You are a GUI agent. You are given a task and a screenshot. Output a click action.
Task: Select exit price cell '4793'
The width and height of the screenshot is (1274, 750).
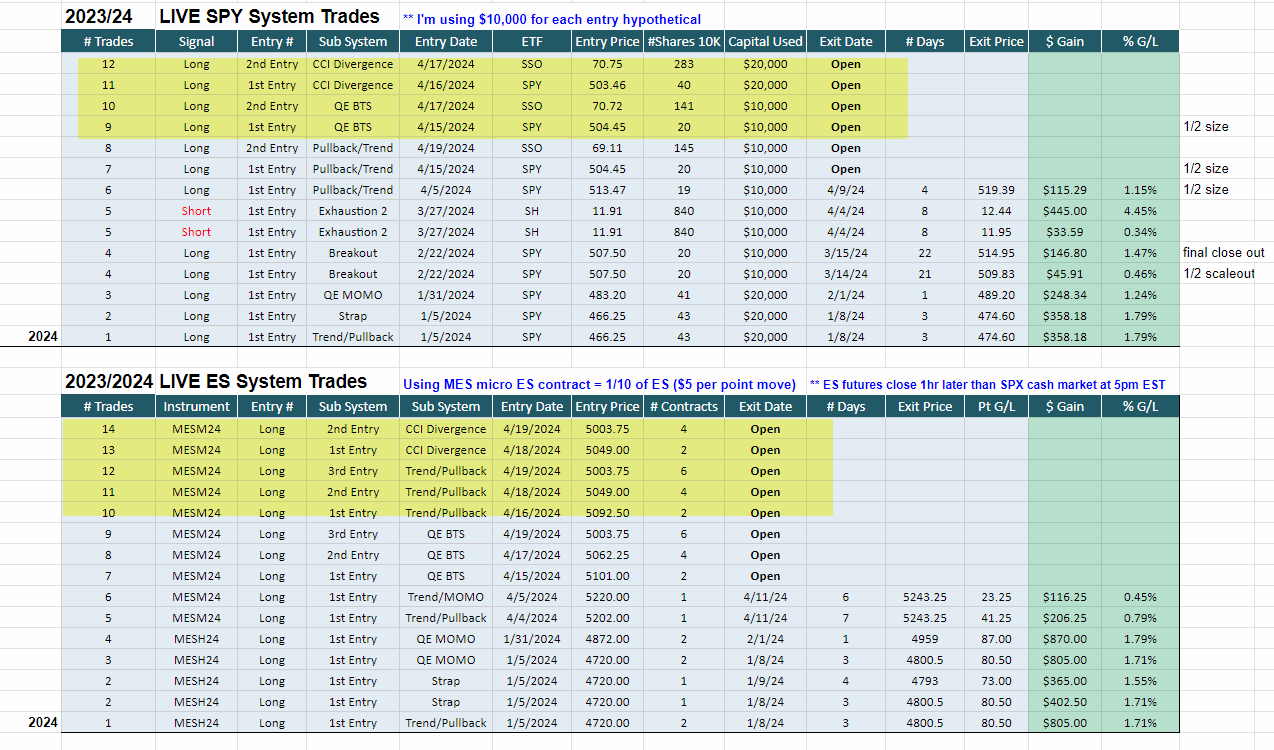pos(924,681)
